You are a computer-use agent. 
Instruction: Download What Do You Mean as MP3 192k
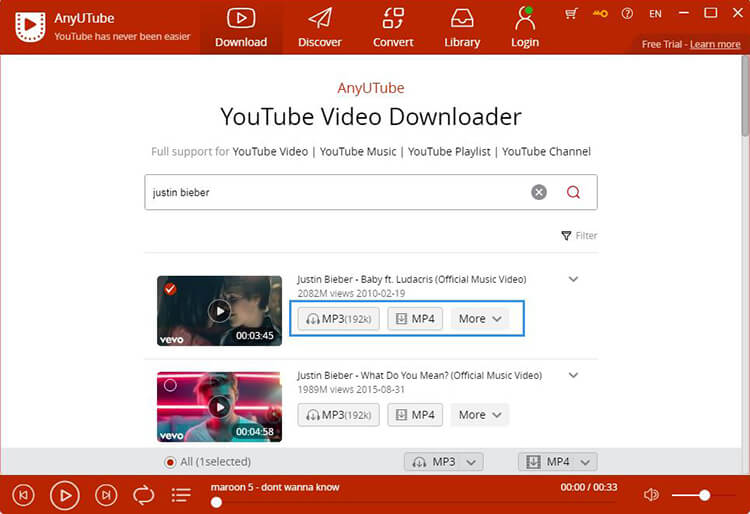[339, 415]
